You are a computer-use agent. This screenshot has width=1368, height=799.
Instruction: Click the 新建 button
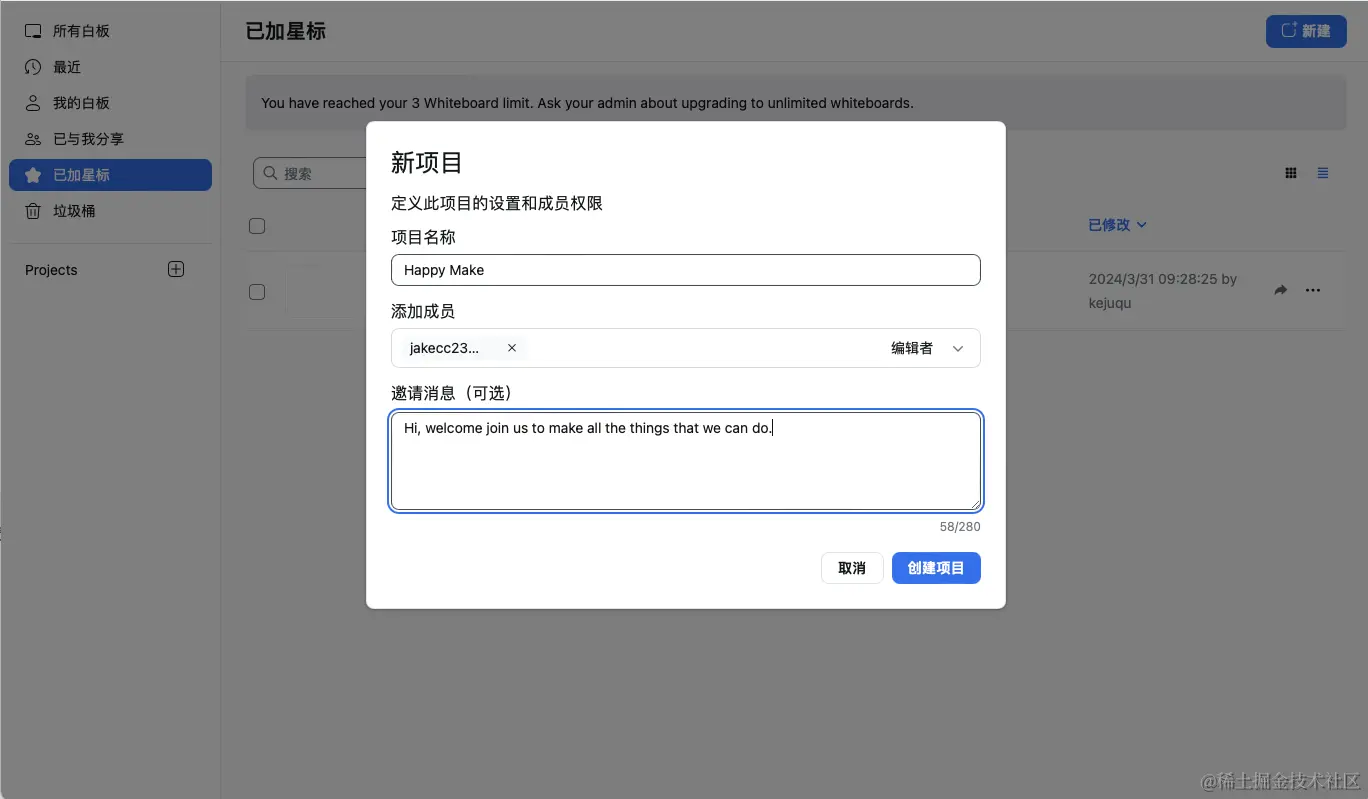click(1306, 31)
